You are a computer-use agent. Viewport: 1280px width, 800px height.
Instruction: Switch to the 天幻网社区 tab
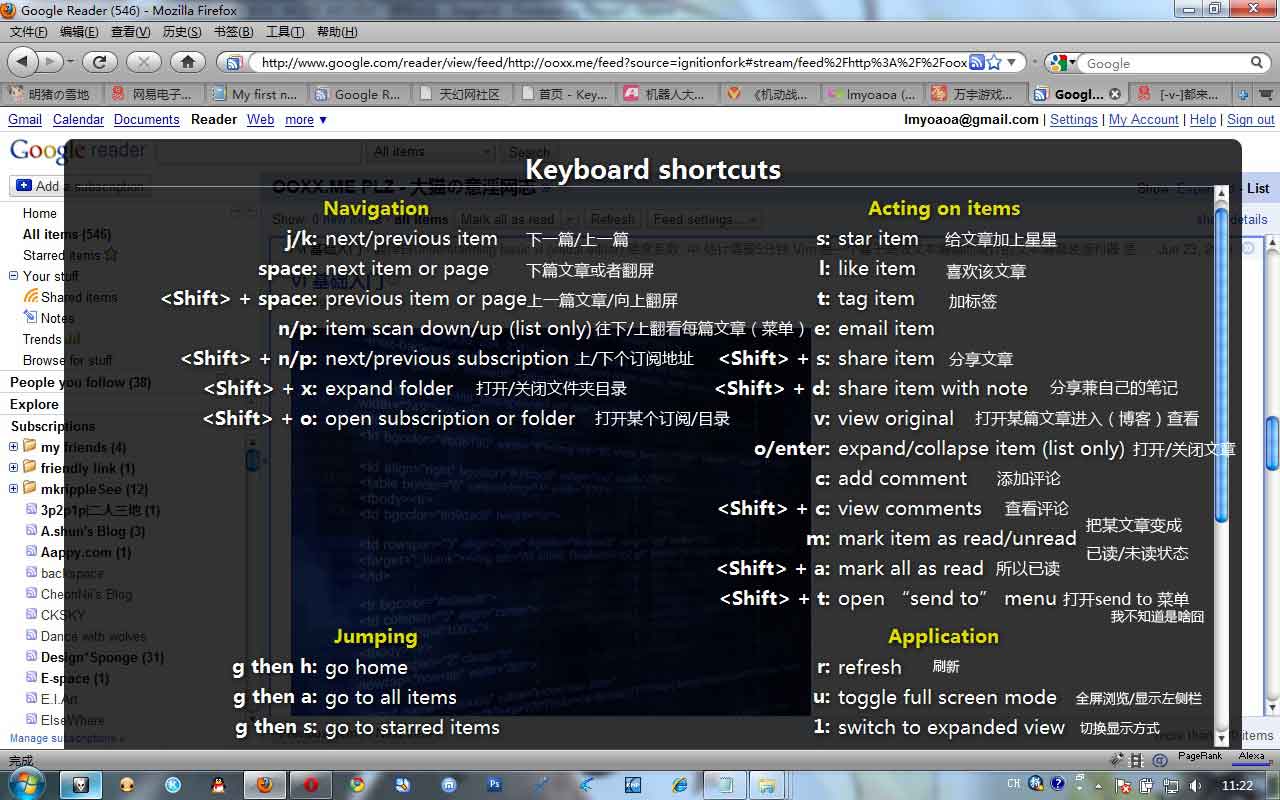(x=462, y=94)
